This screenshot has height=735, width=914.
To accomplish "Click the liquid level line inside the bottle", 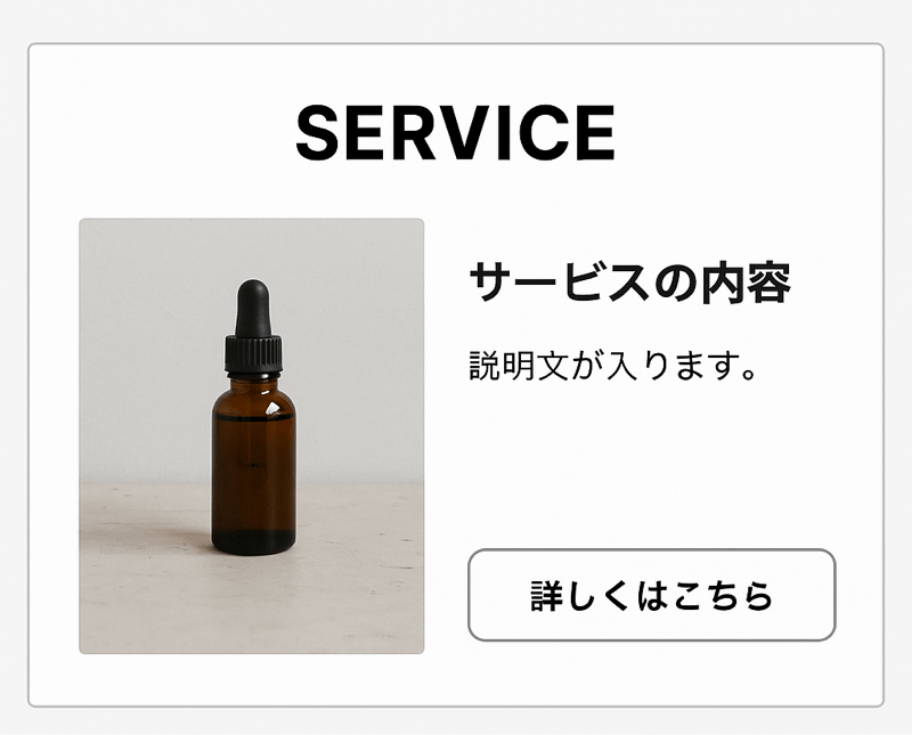I will coord(254,419).
